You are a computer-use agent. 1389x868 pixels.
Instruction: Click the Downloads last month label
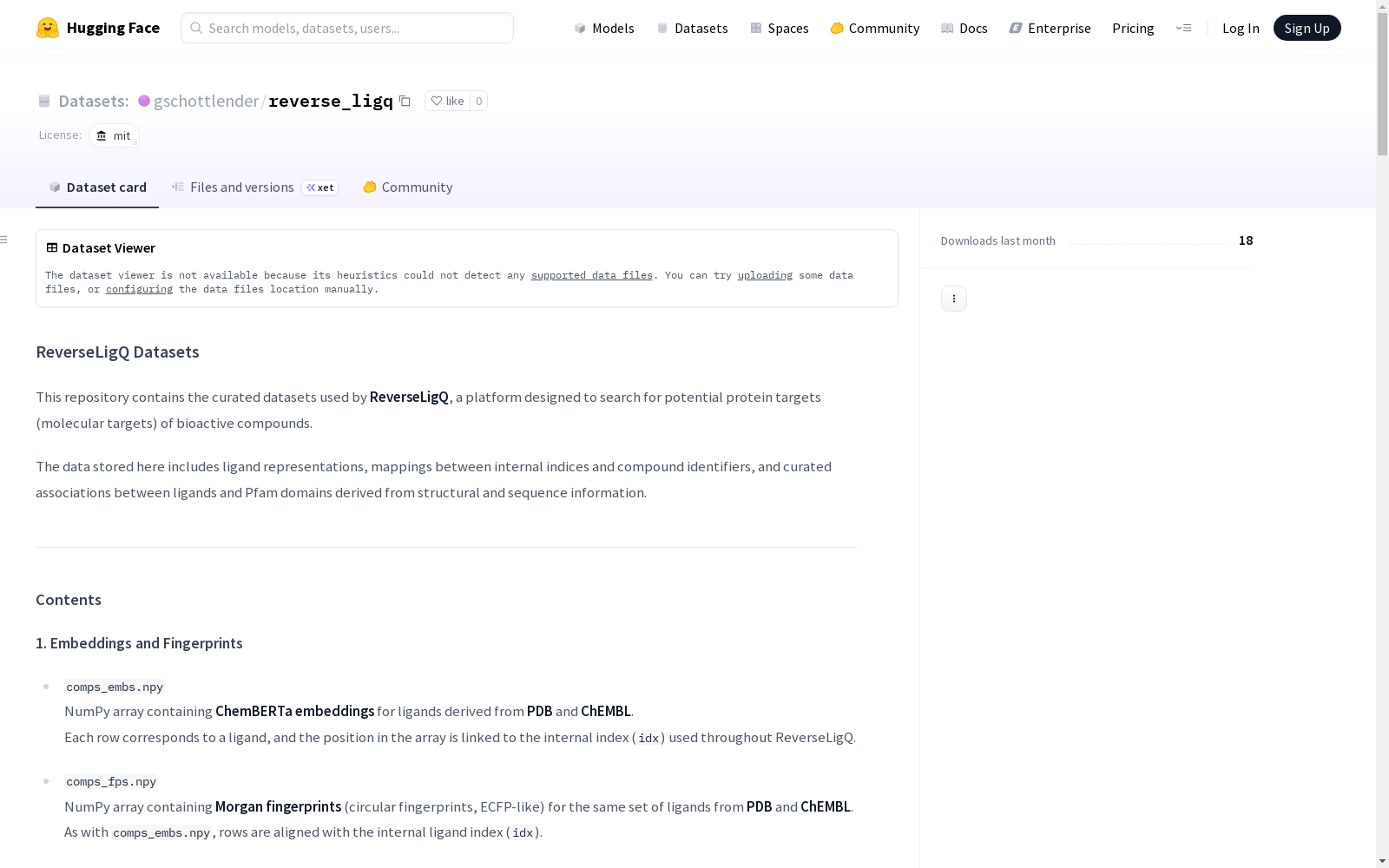tap(998, 240)
